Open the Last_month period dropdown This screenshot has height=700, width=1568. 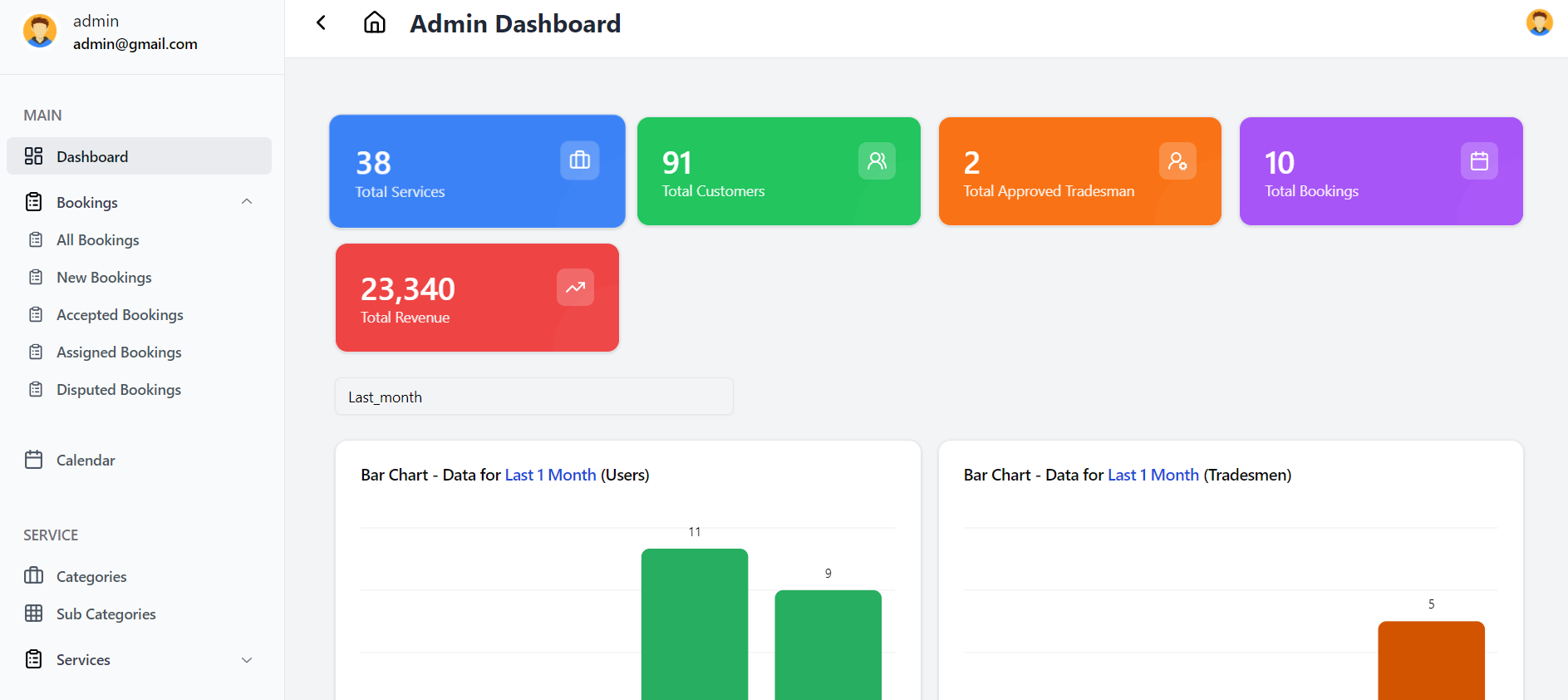533,397
